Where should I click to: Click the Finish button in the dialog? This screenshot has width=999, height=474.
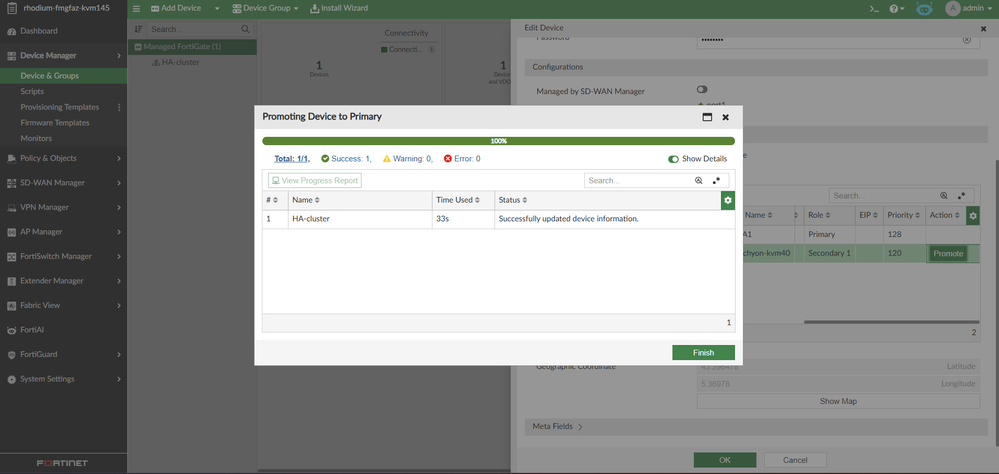tap(703, 352)
